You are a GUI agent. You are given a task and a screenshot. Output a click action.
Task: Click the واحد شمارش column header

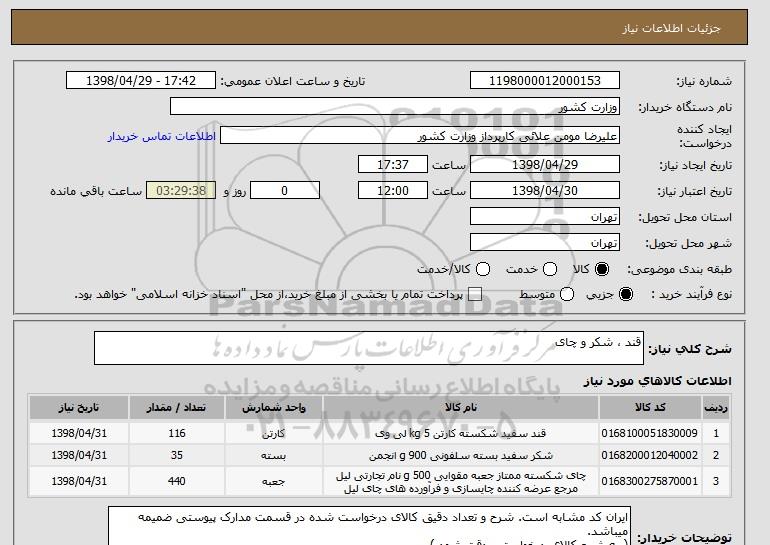point(274,408)
